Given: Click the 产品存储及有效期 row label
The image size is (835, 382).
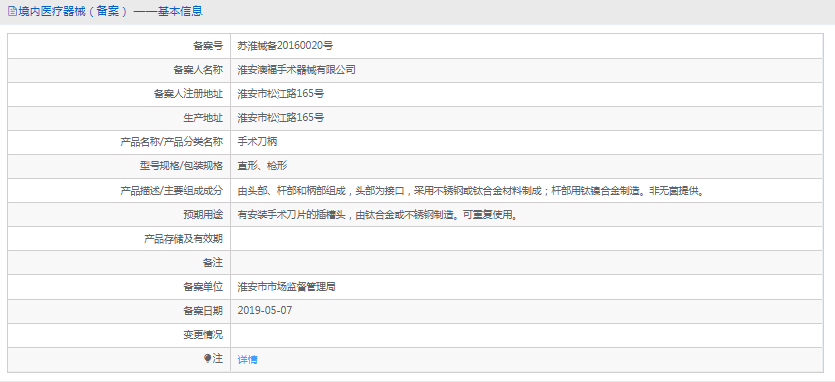Looking at the screenshot, I should coord(184,239).
